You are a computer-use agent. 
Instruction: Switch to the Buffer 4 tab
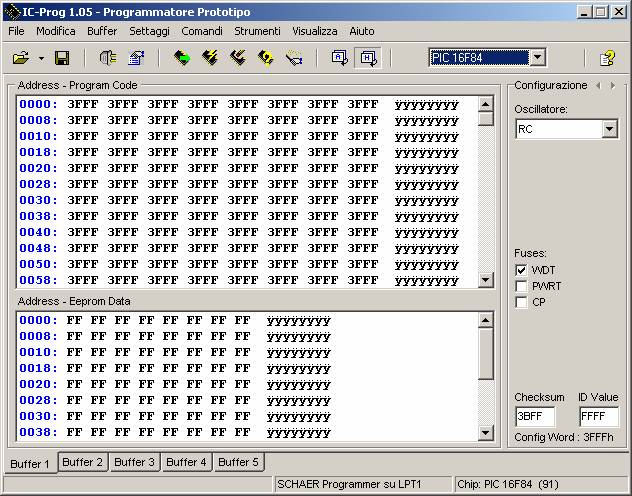(186, 462)
